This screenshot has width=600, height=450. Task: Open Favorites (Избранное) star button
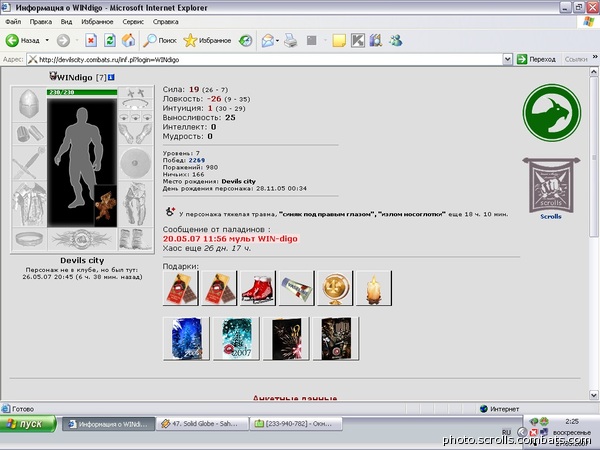207,40
